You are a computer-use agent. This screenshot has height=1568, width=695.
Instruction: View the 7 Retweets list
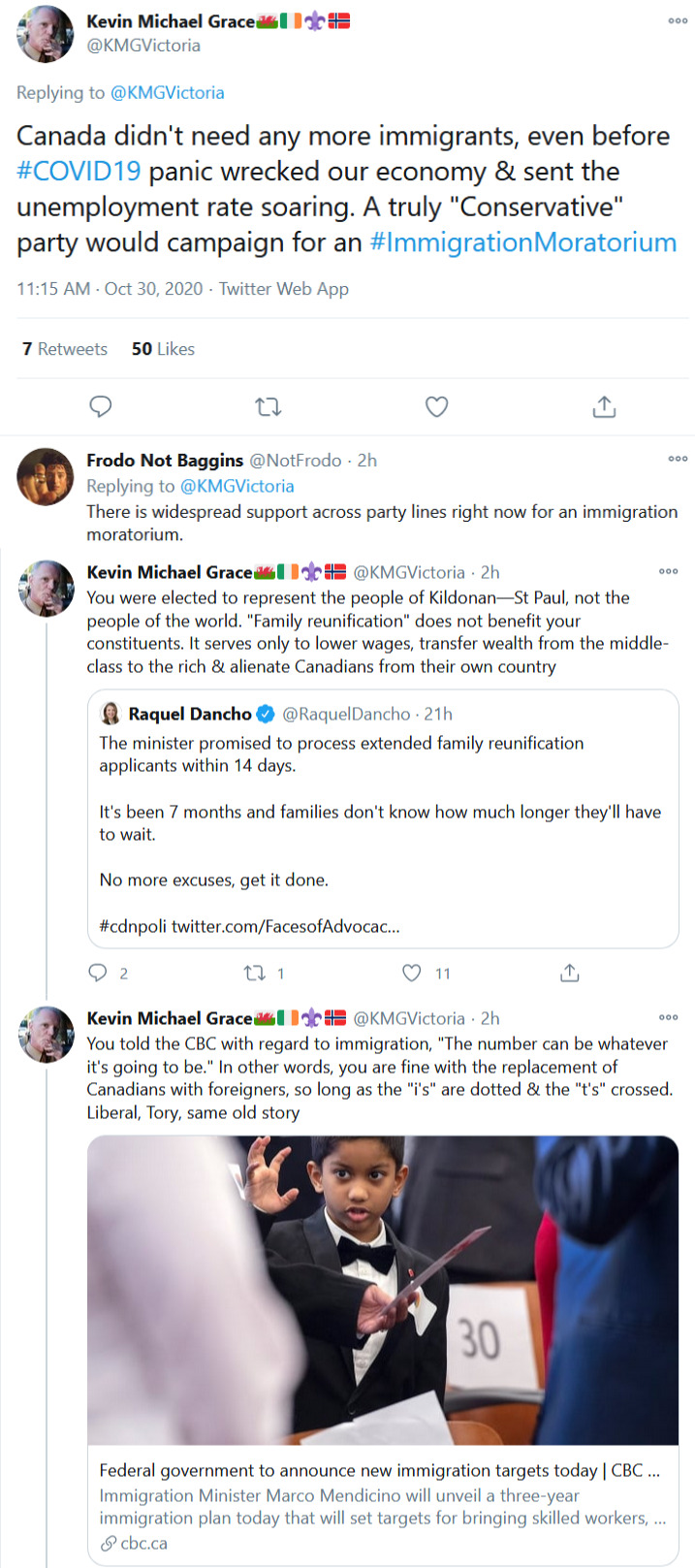coord(65,349)
